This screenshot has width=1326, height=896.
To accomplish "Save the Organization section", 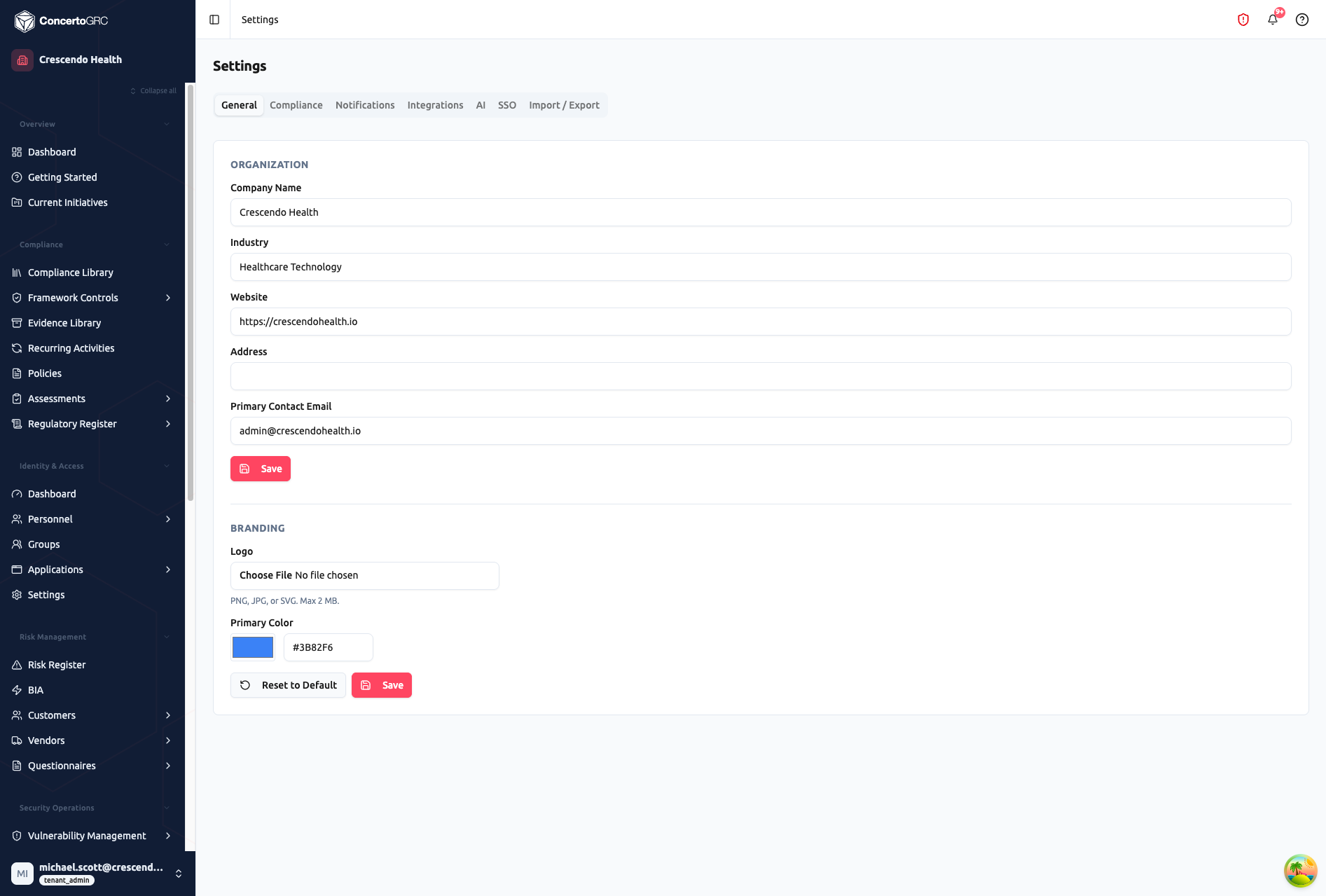I will (261, 469).
